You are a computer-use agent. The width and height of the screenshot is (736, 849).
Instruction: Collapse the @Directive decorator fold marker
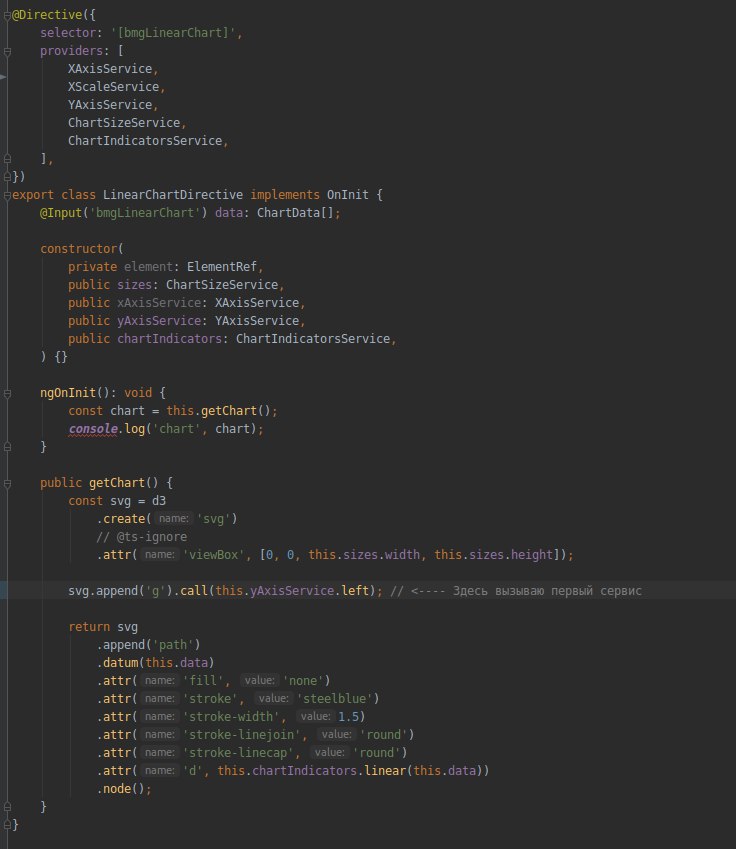coord(7,15)
